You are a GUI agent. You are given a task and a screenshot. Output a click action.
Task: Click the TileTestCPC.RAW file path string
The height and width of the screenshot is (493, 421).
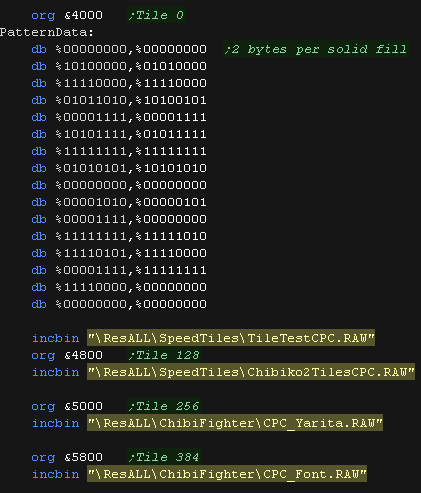coord(231,338)
